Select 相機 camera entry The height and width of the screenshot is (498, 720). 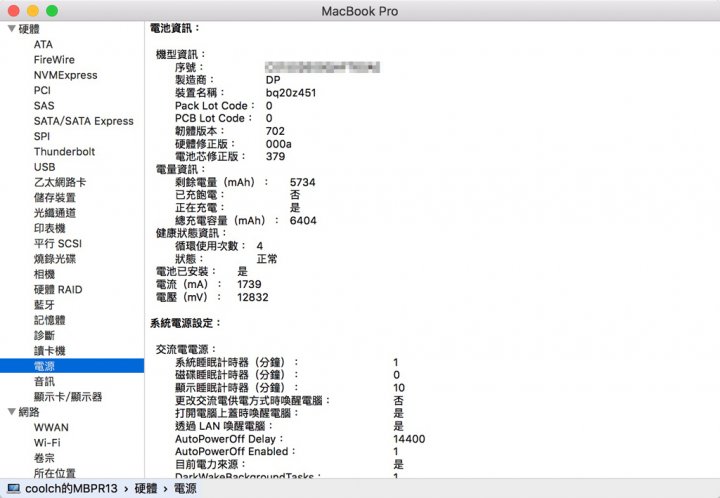(x=45, y=274)
